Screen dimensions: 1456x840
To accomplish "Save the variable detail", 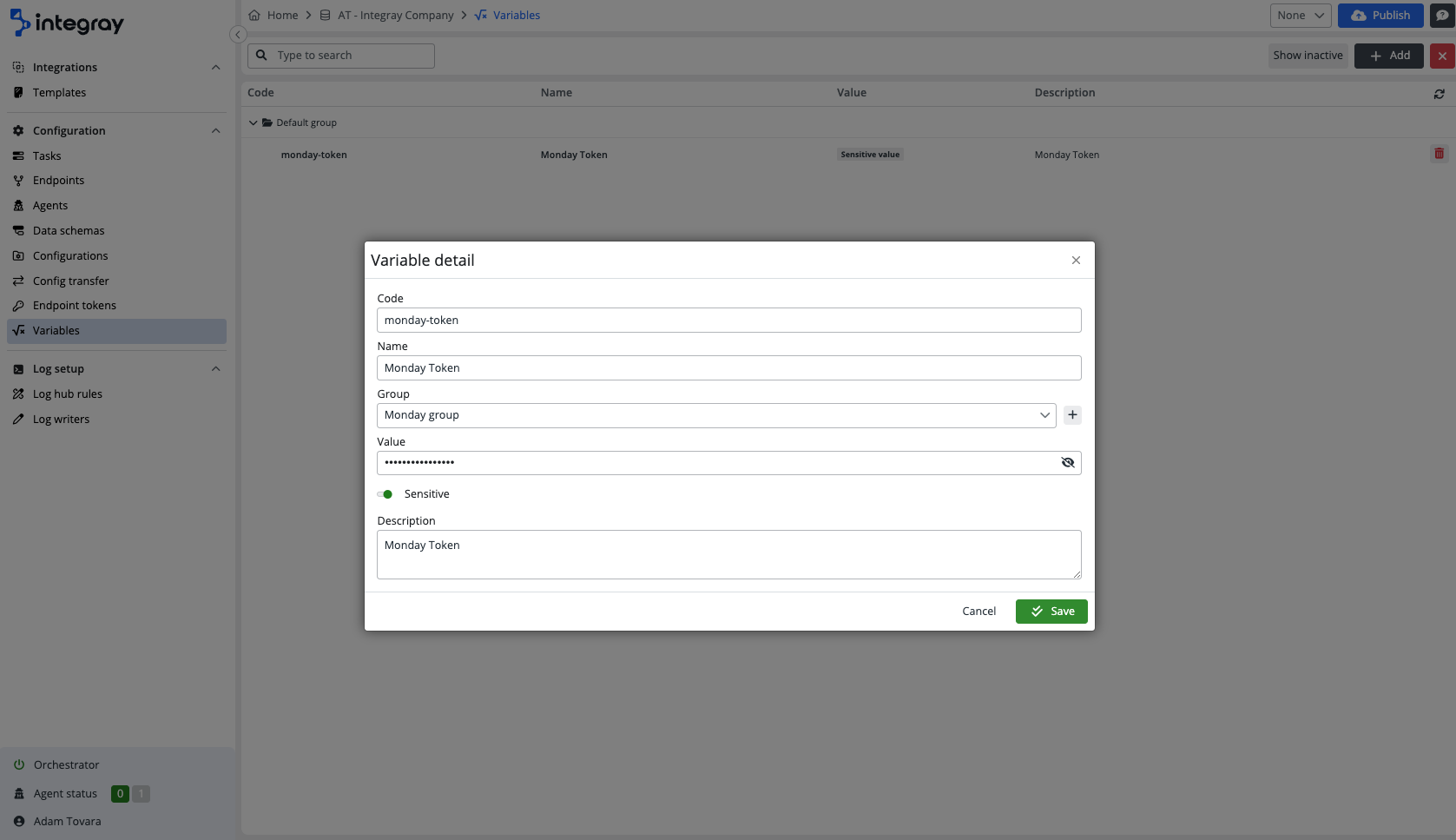I will [x=1051, y=612].
